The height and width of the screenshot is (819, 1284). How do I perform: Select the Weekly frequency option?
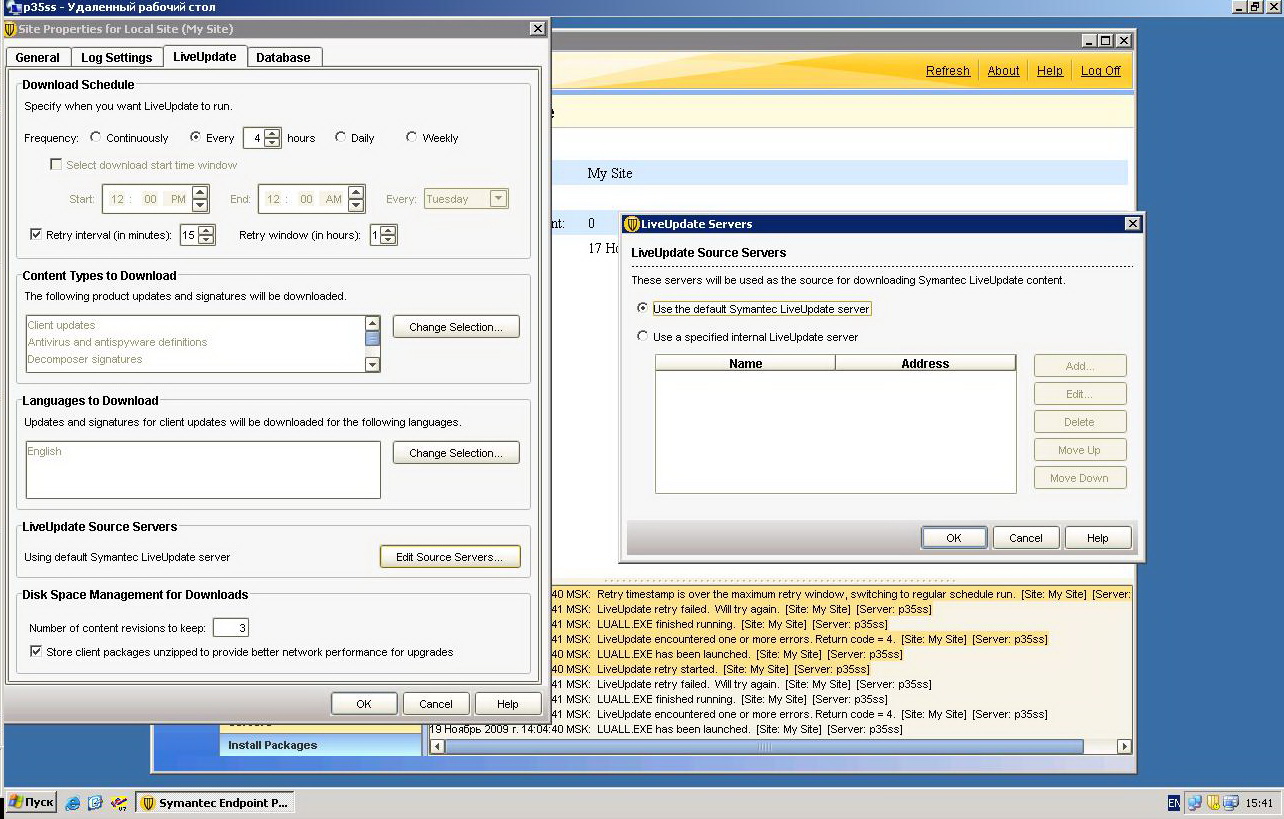tap(411, 138)
